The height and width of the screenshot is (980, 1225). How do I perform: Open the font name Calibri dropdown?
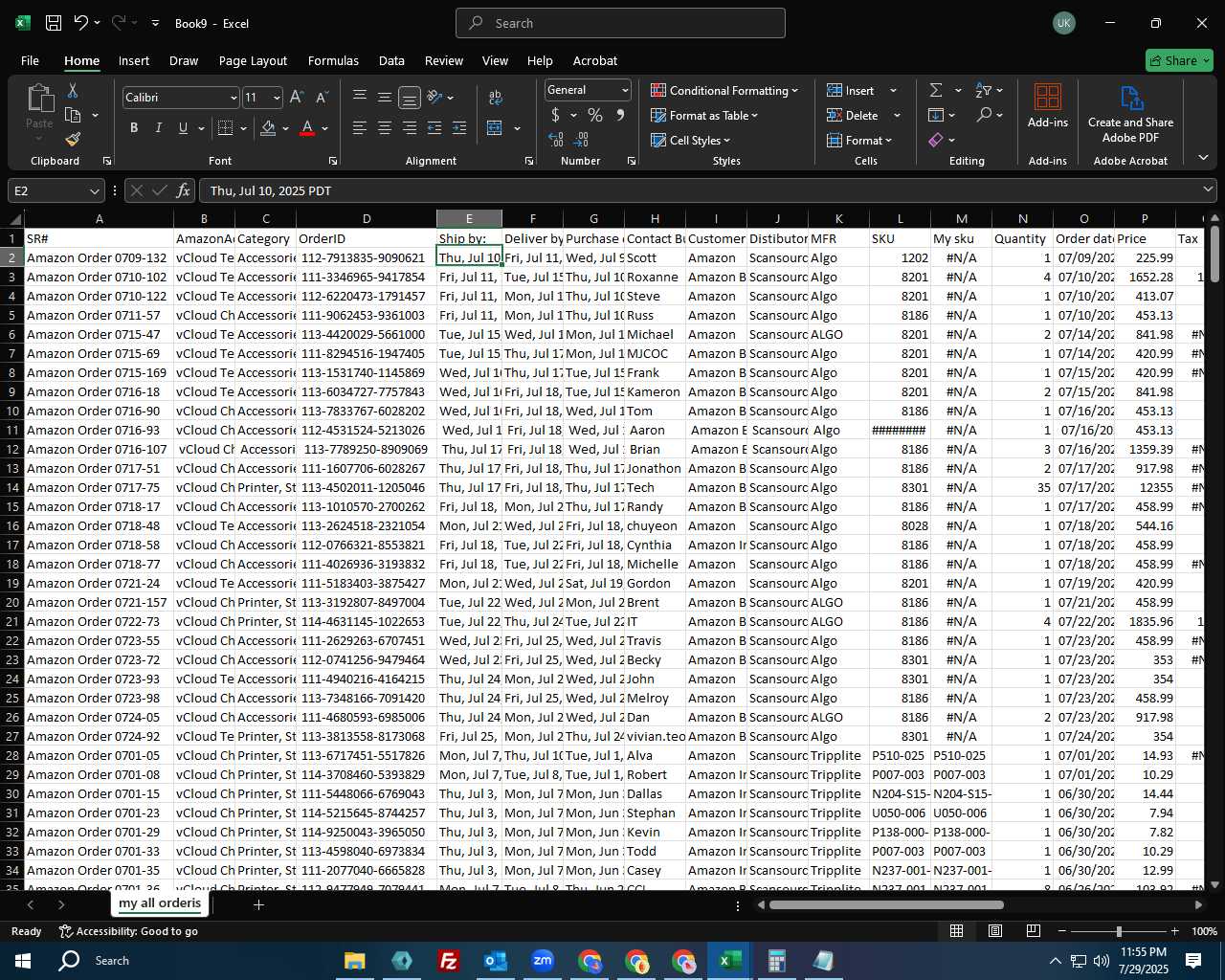[x=233, y=98]
